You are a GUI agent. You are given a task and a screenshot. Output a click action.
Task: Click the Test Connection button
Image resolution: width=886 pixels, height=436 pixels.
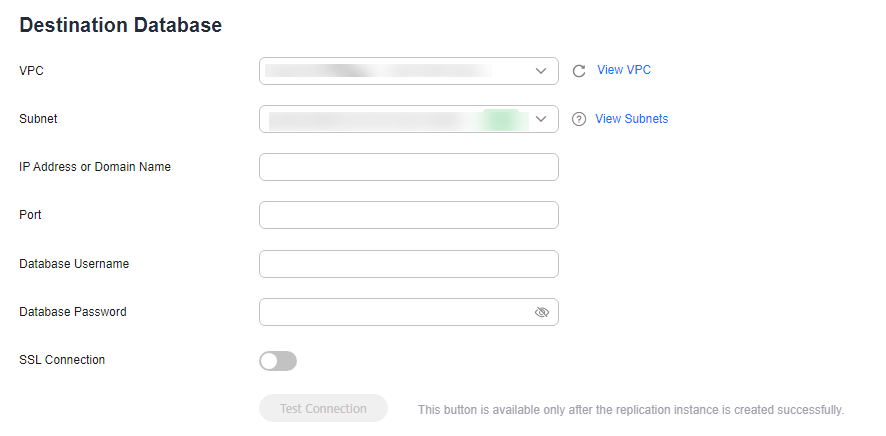[323, 408]
